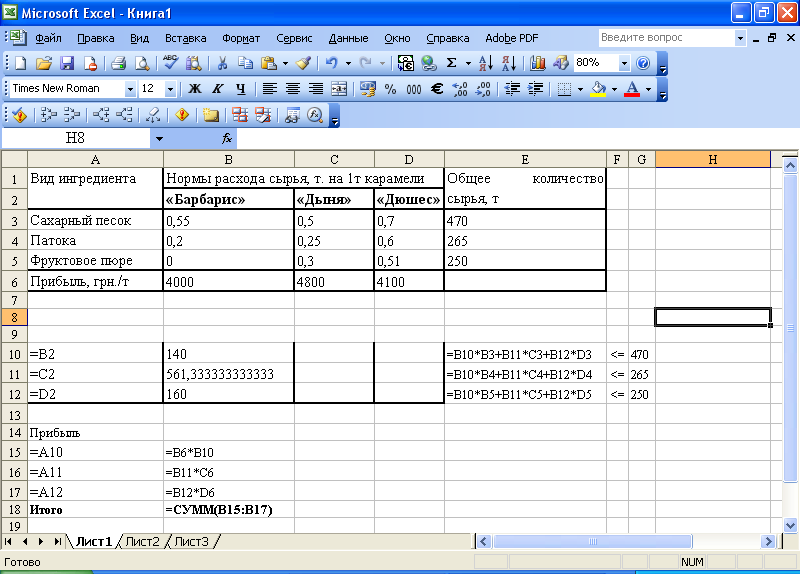
Task: Open the font size dropdown
Action: point(170,89)
